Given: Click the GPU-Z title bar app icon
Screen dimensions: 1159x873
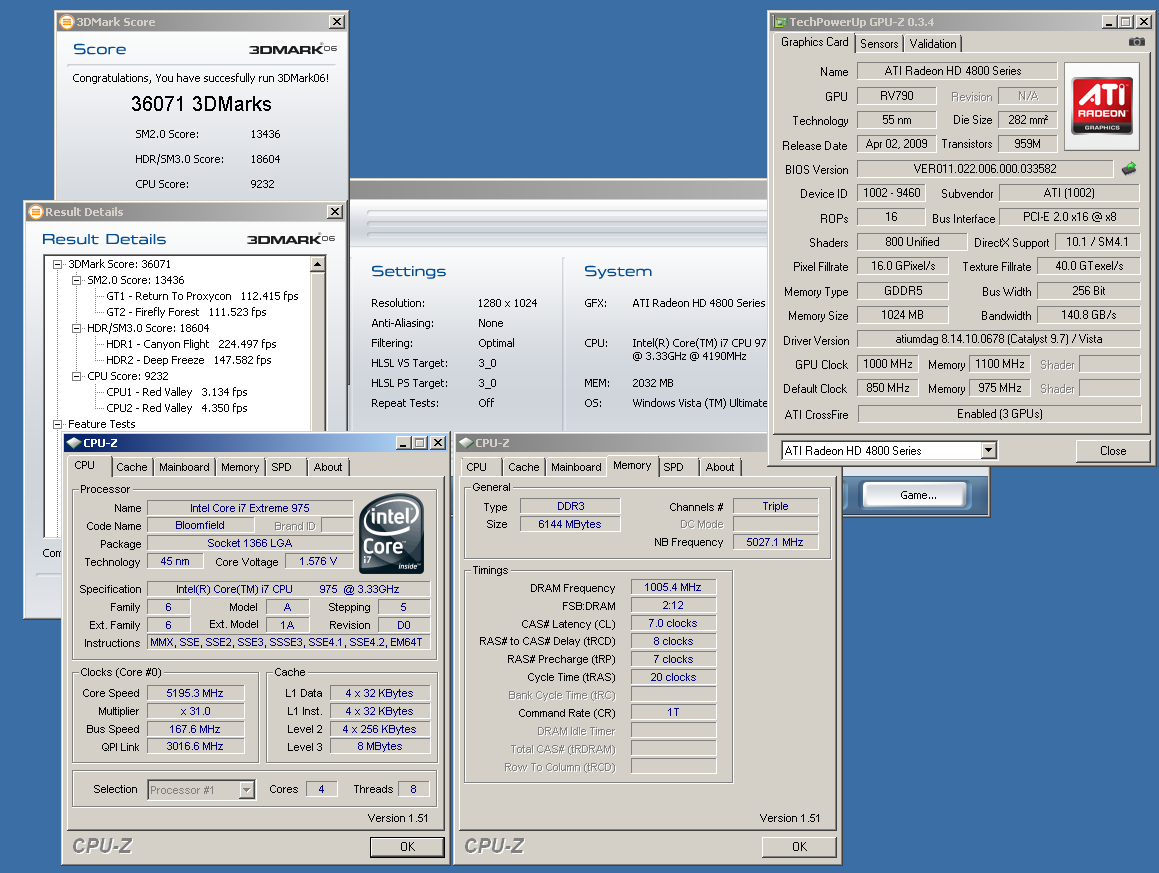Looking at the screenshot, I should point(780,22).
